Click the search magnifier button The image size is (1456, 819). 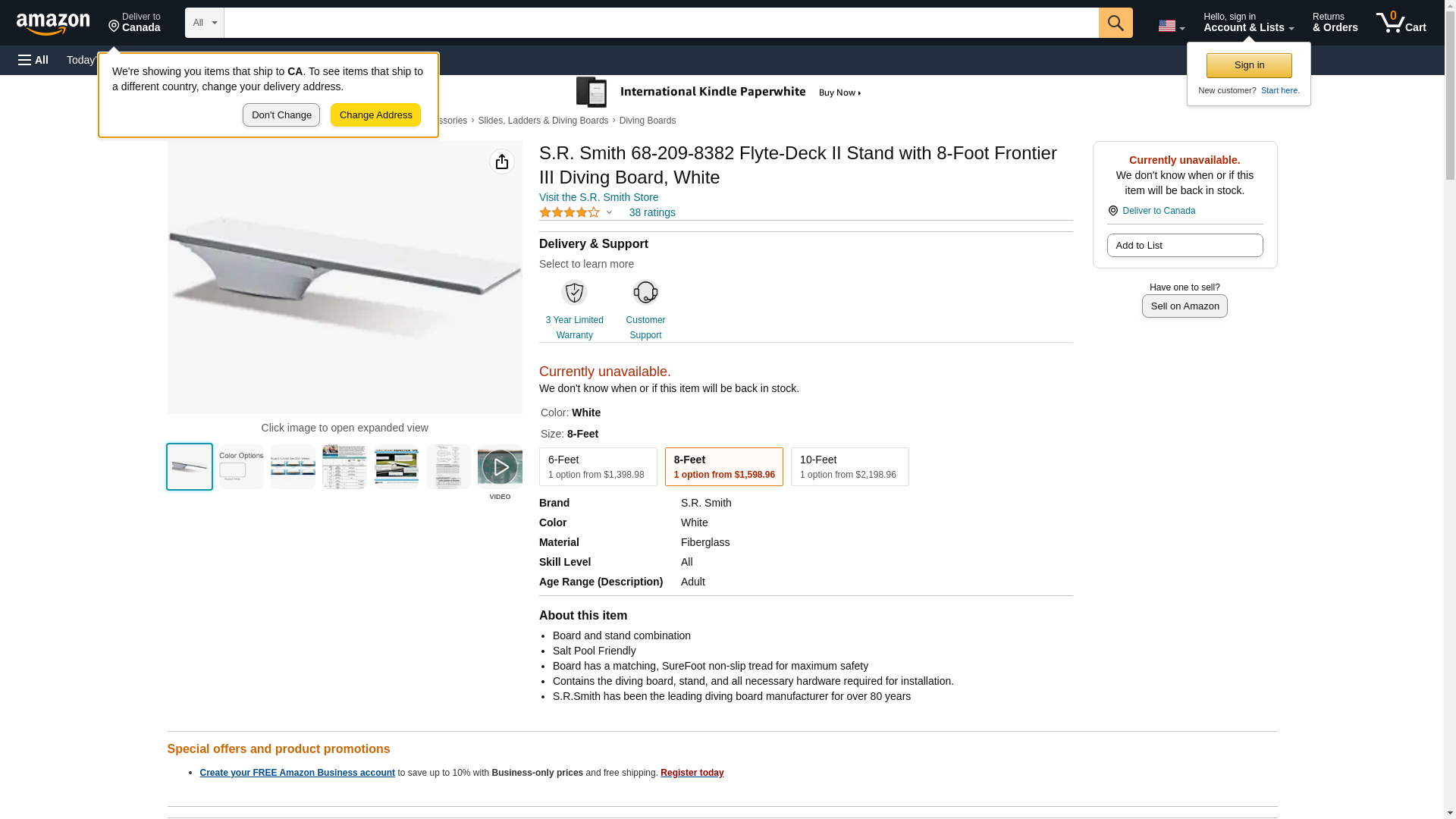pos(1115,23)
